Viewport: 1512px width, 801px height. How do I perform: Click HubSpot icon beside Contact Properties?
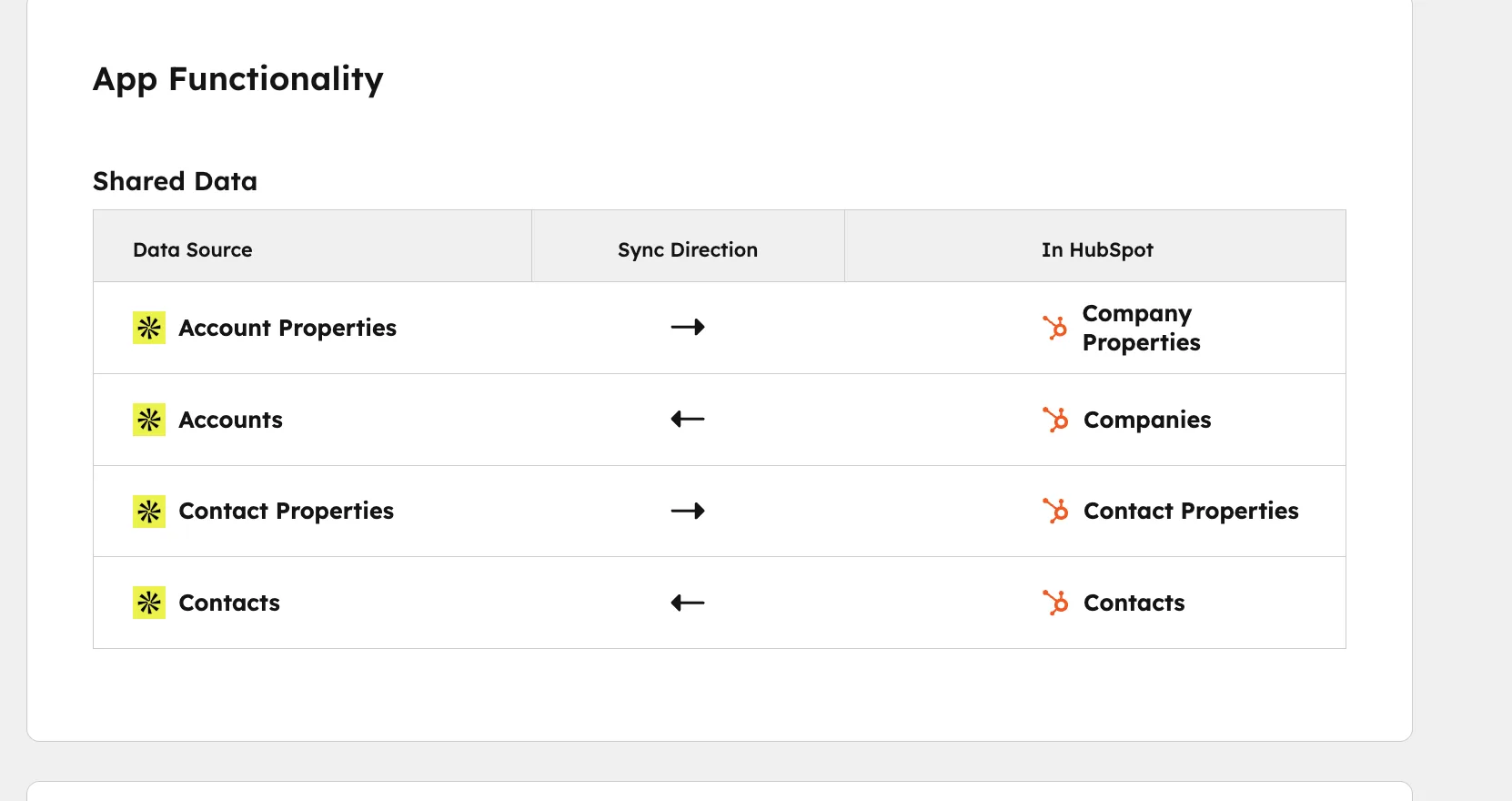click(x=1055, y=511)
